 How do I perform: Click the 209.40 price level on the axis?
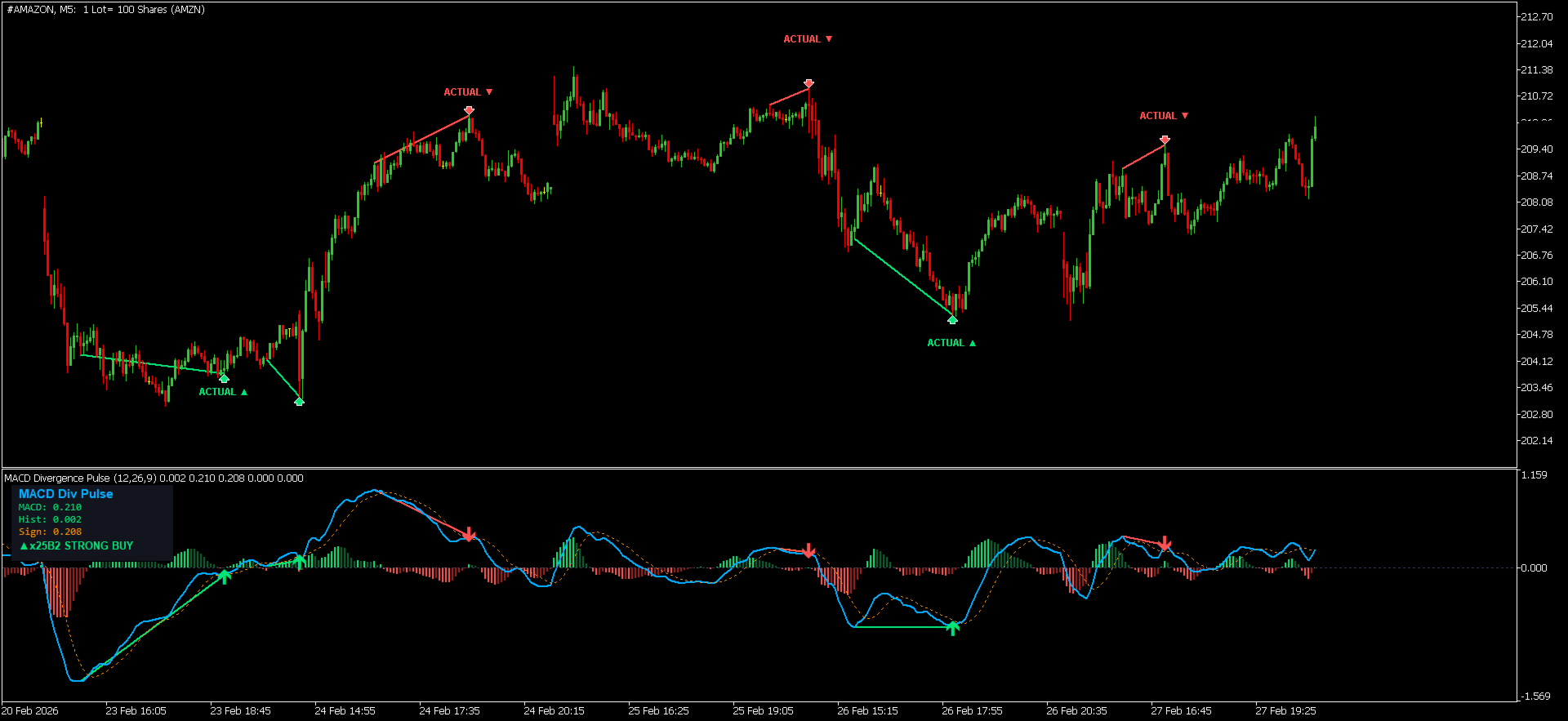pos(1536,149)
